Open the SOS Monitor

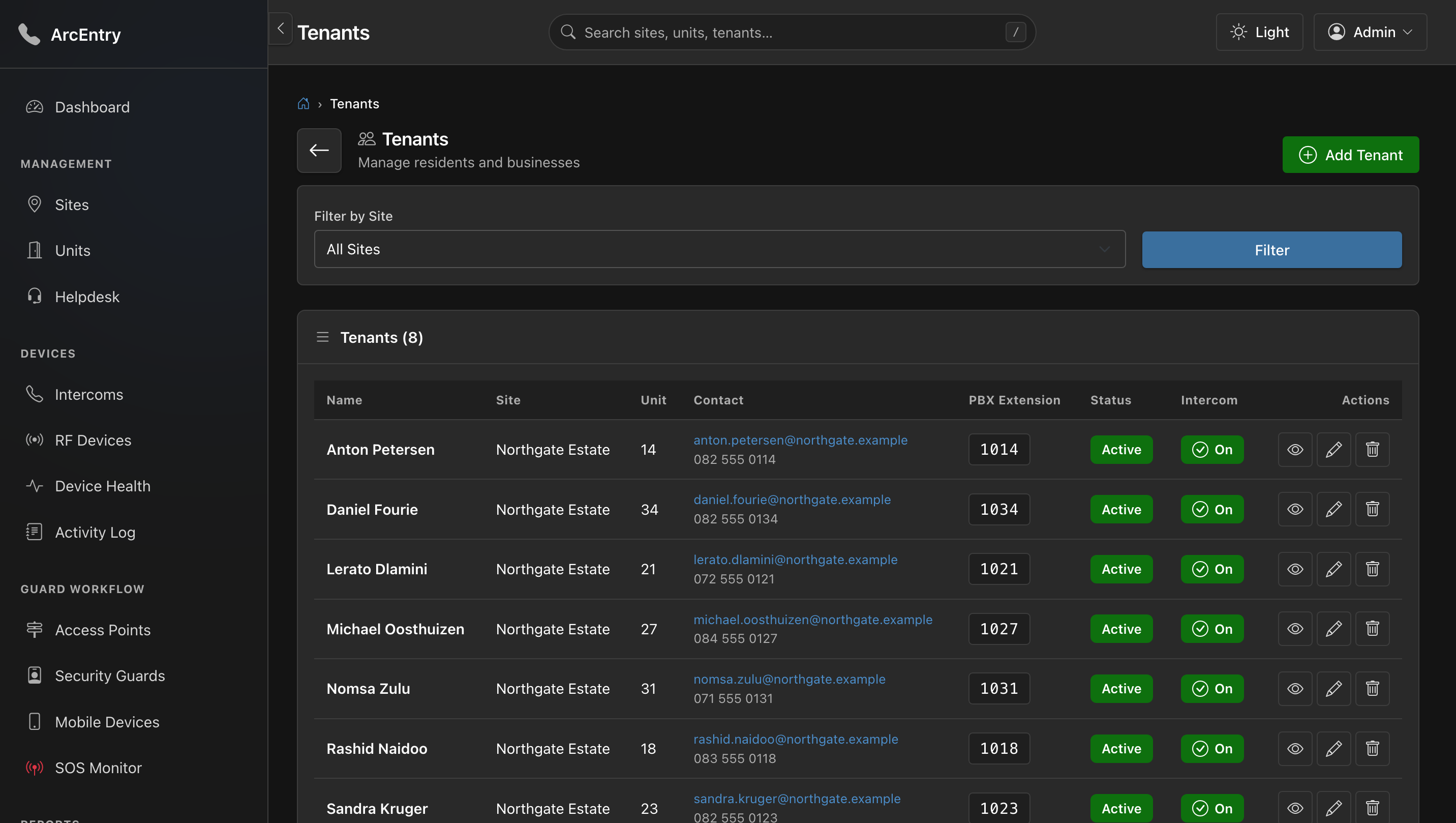tap(133, 768)
